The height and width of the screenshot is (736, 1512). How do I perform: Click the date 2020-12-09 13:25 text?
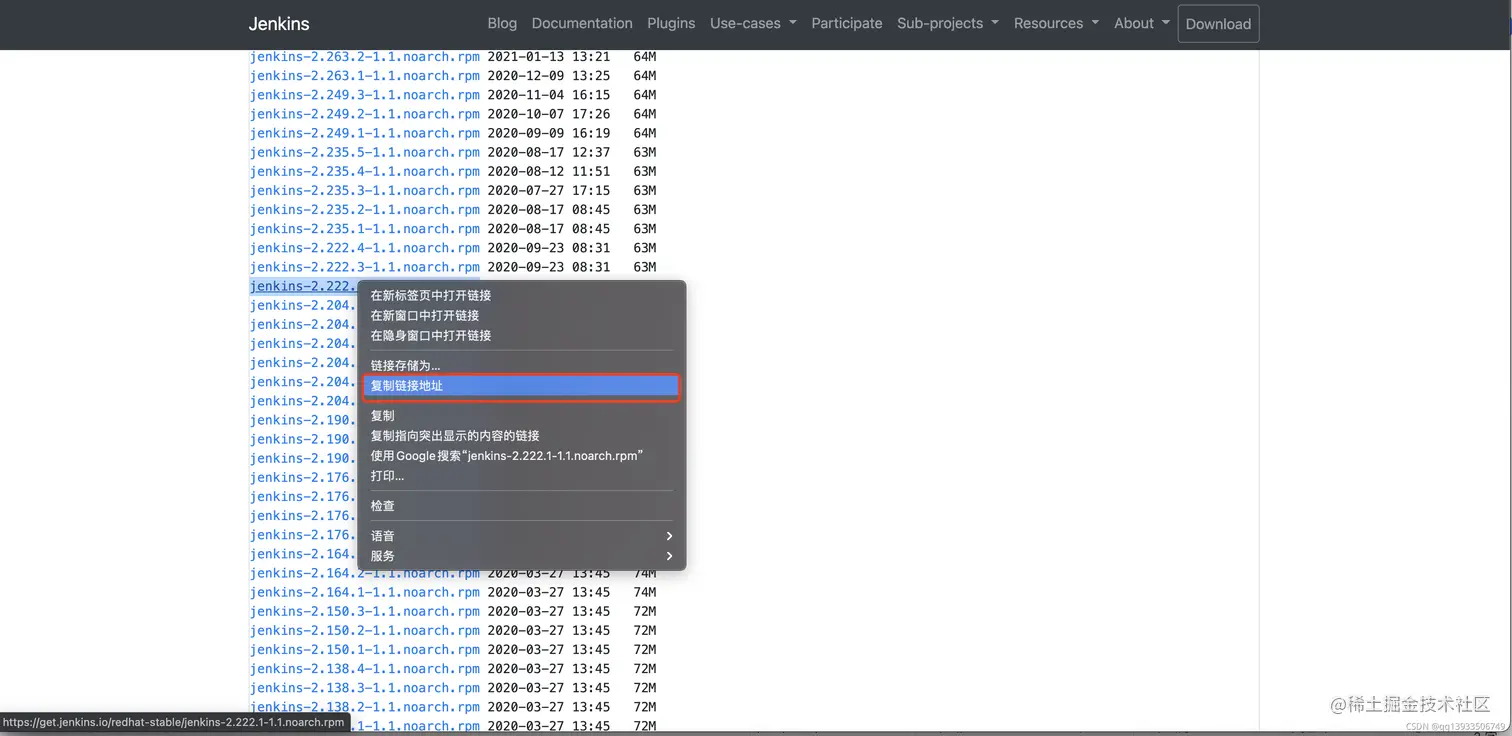point(549,76)
